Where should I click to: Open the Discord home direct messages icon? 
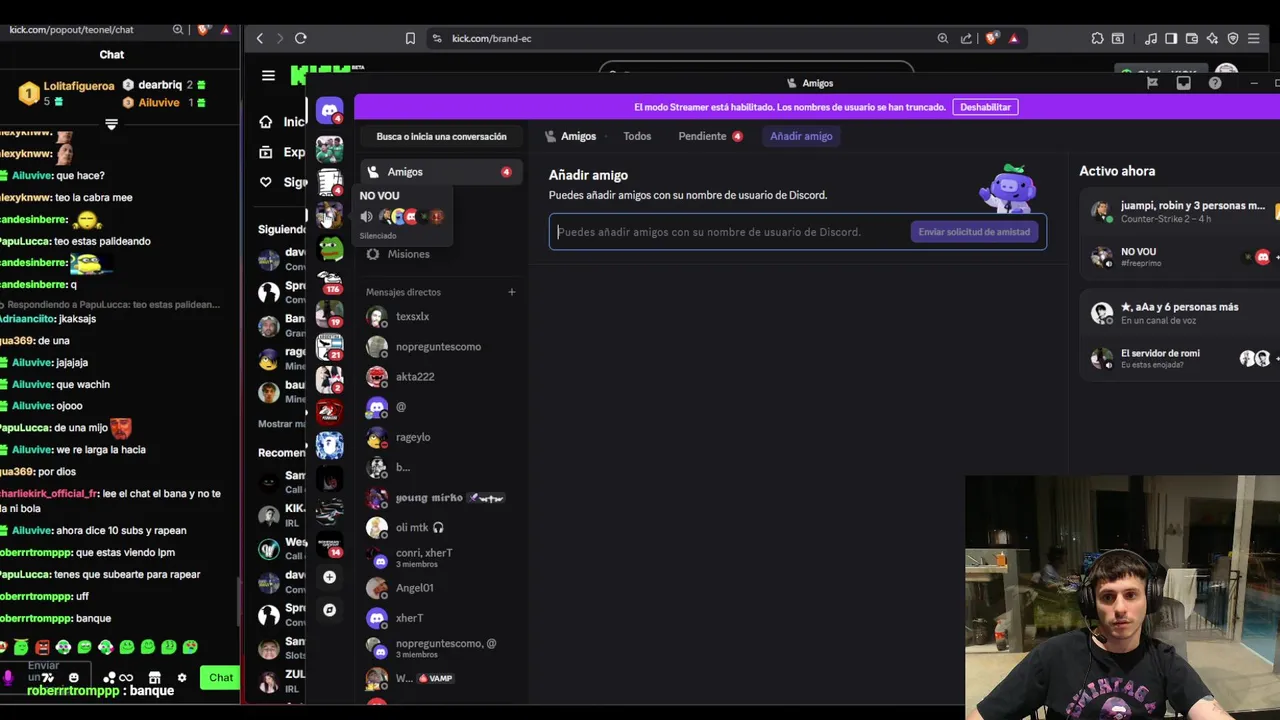tap(329, 110)
